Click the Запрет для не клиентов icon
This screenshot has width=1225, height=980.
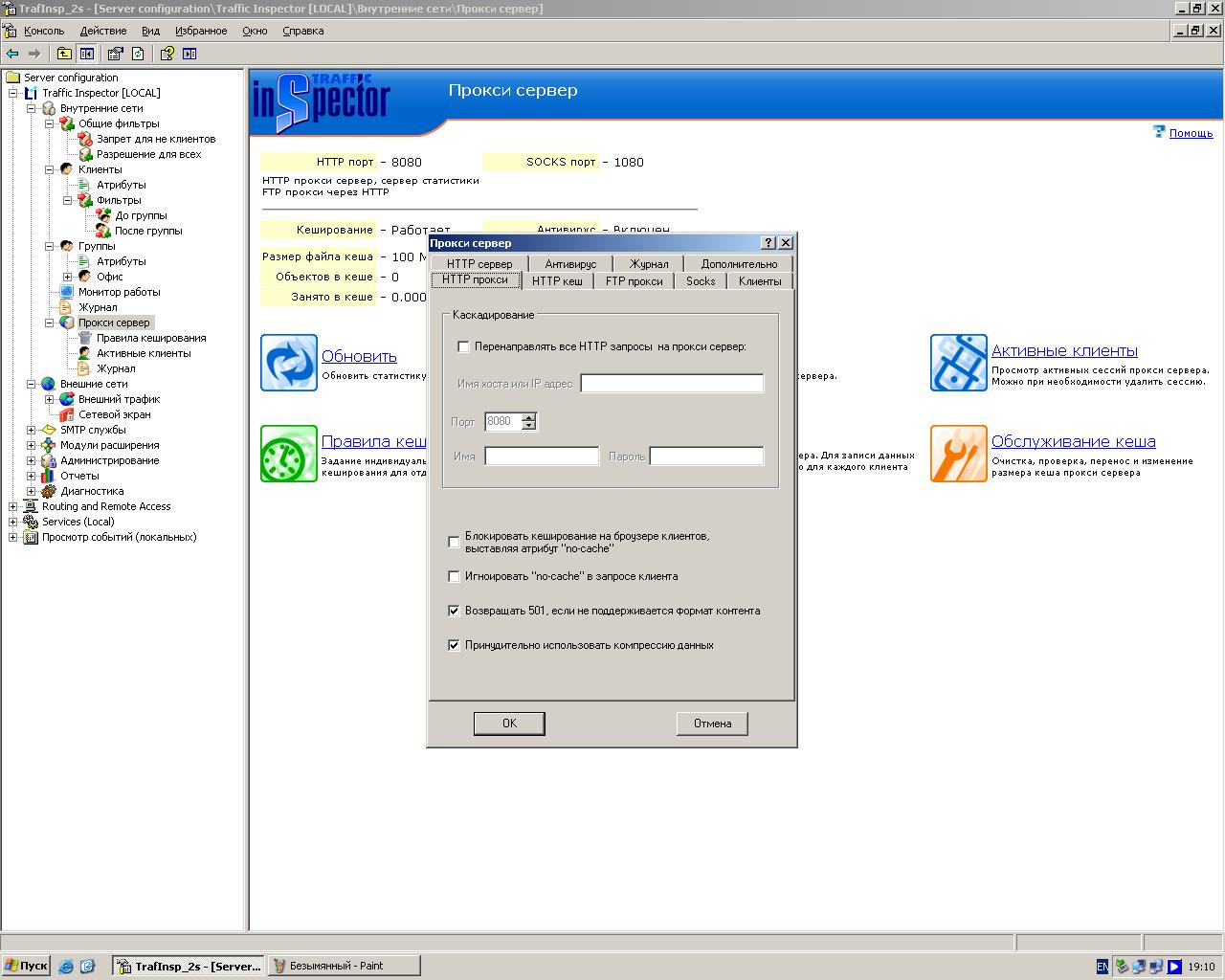85,139
